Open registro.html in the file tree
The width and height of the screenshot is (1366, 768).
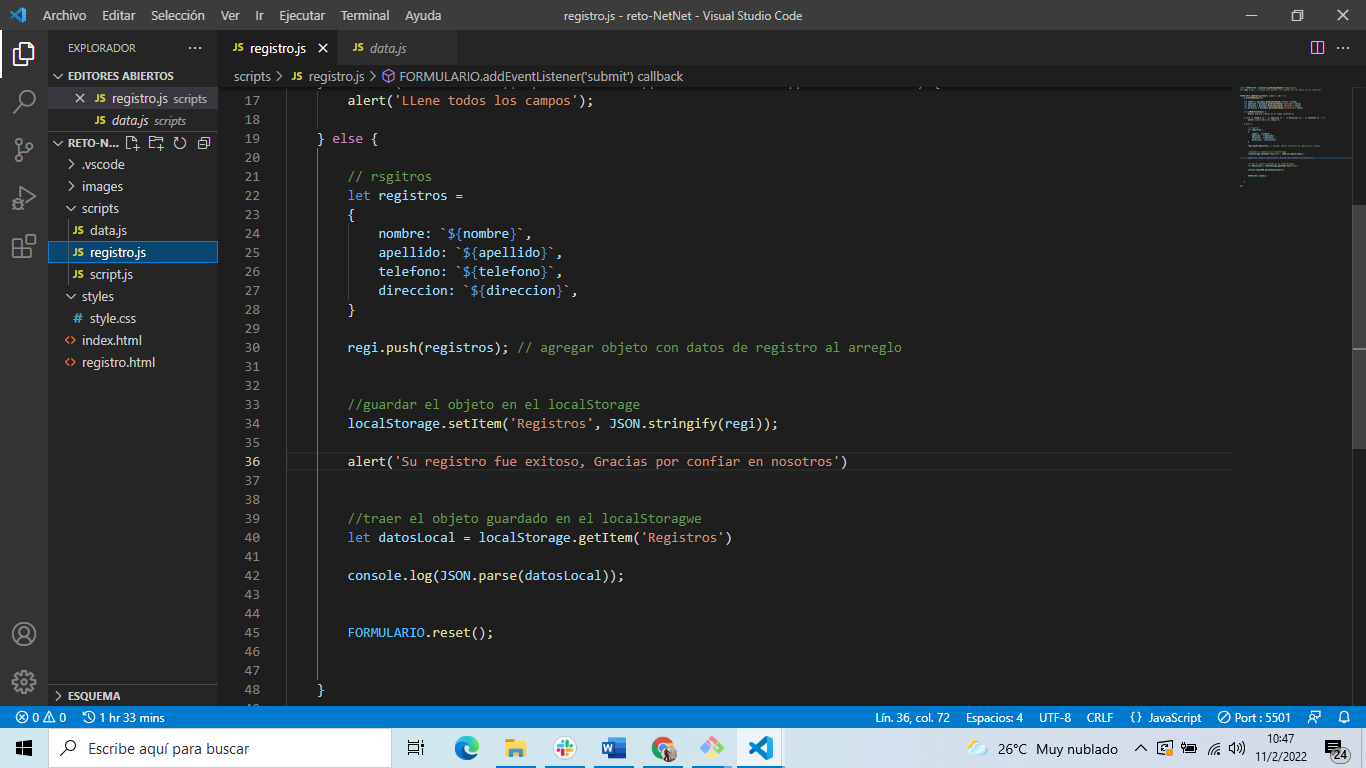click(x=133, y=362)
